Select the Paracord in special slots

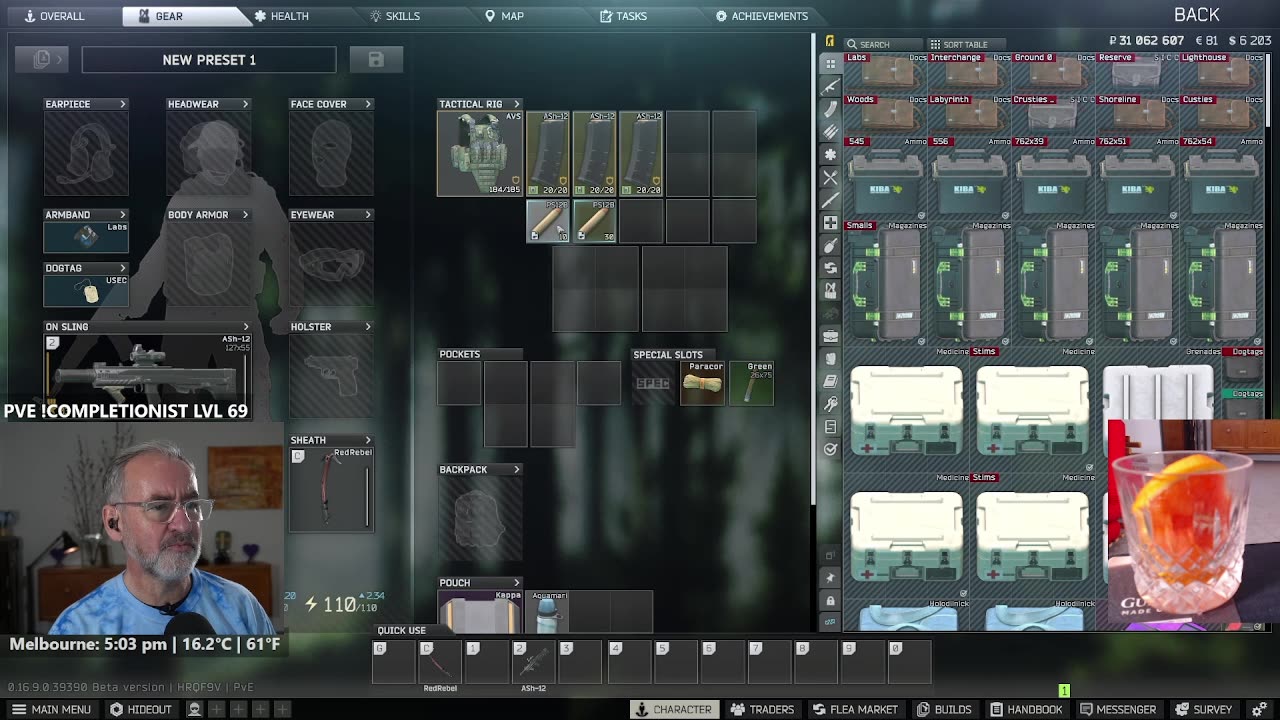click(702, 384)
